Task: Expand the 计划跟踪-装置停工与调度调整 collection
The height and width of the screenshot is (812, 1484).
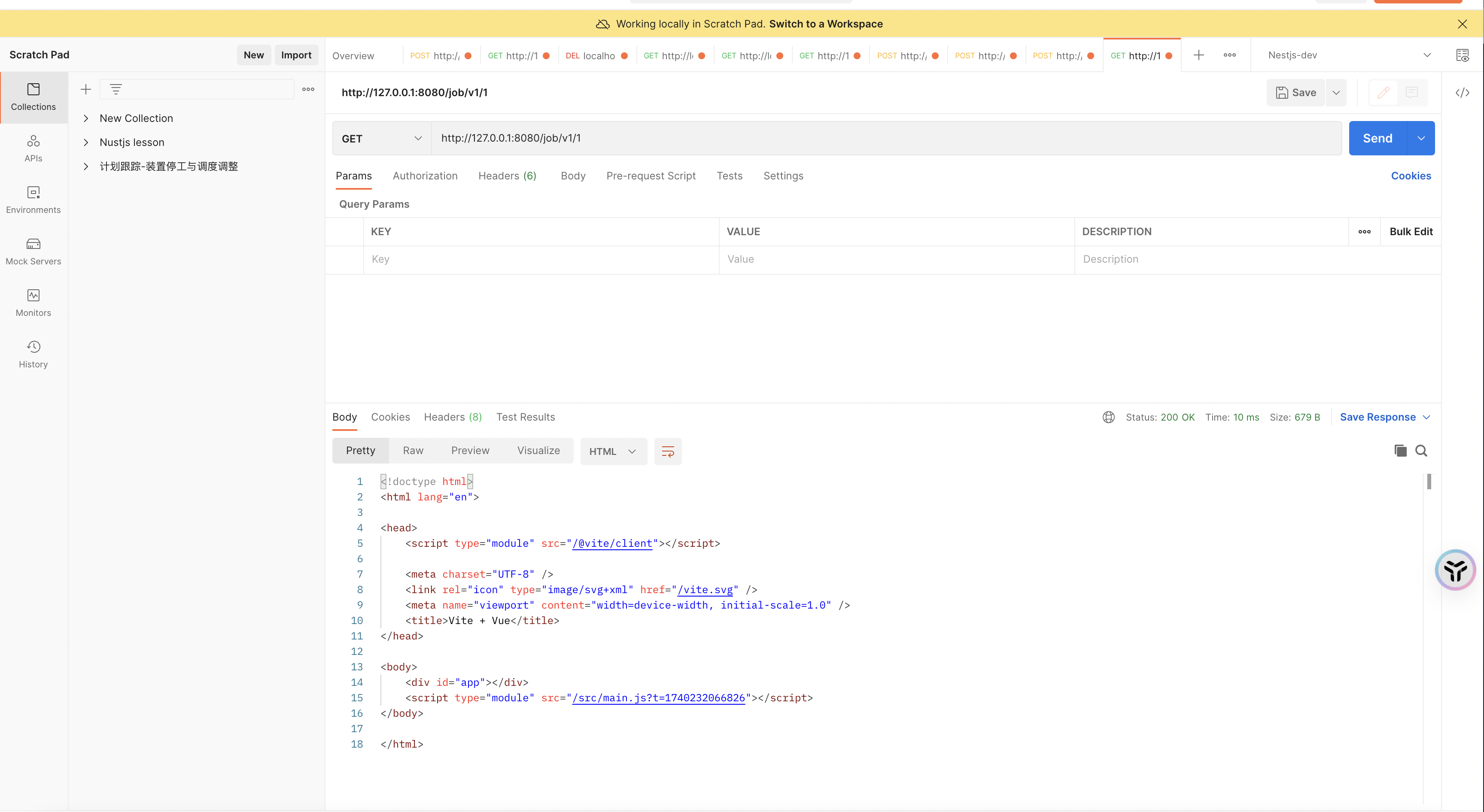Action: pos(86,167)
